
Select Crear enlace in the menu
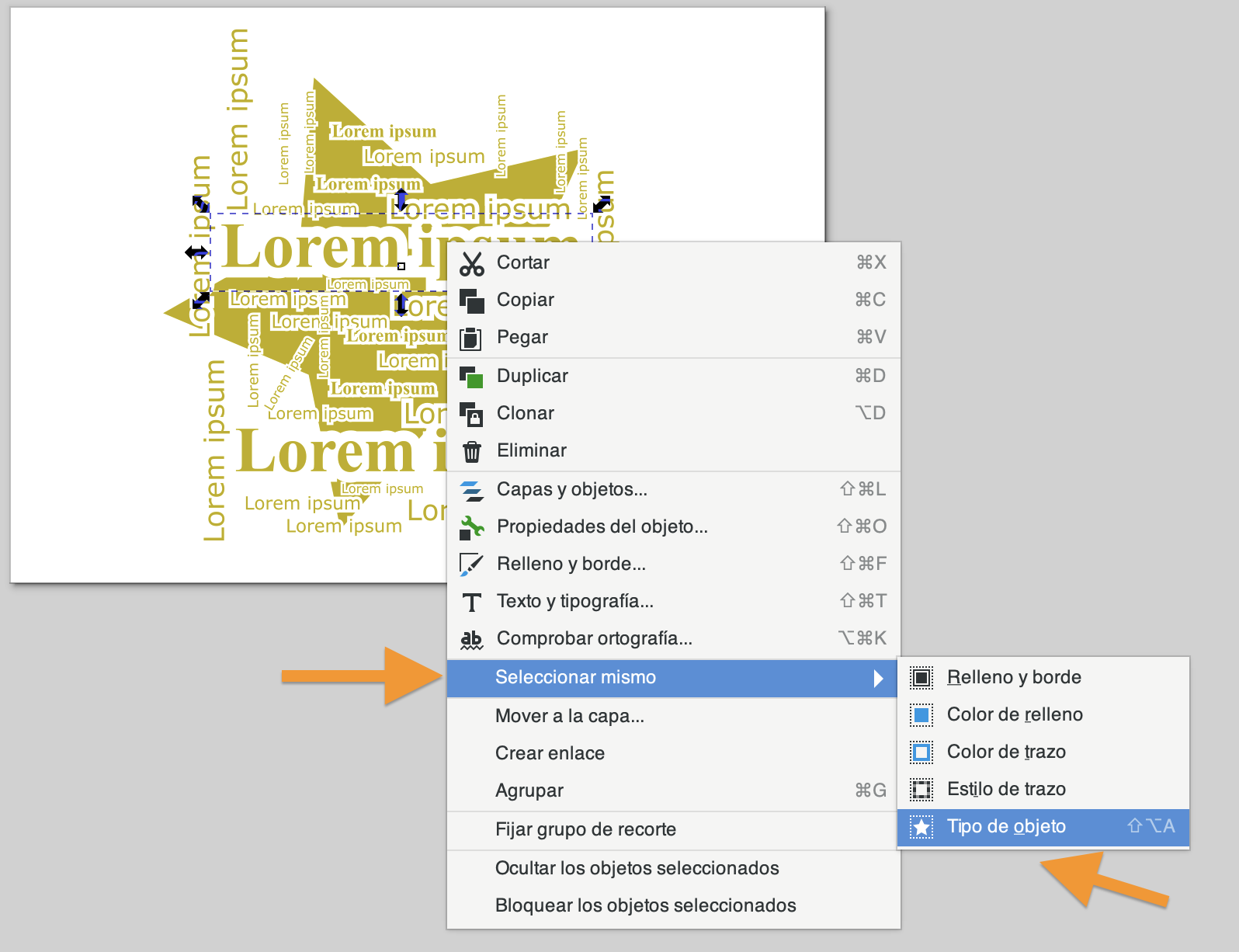pos(674,753)
